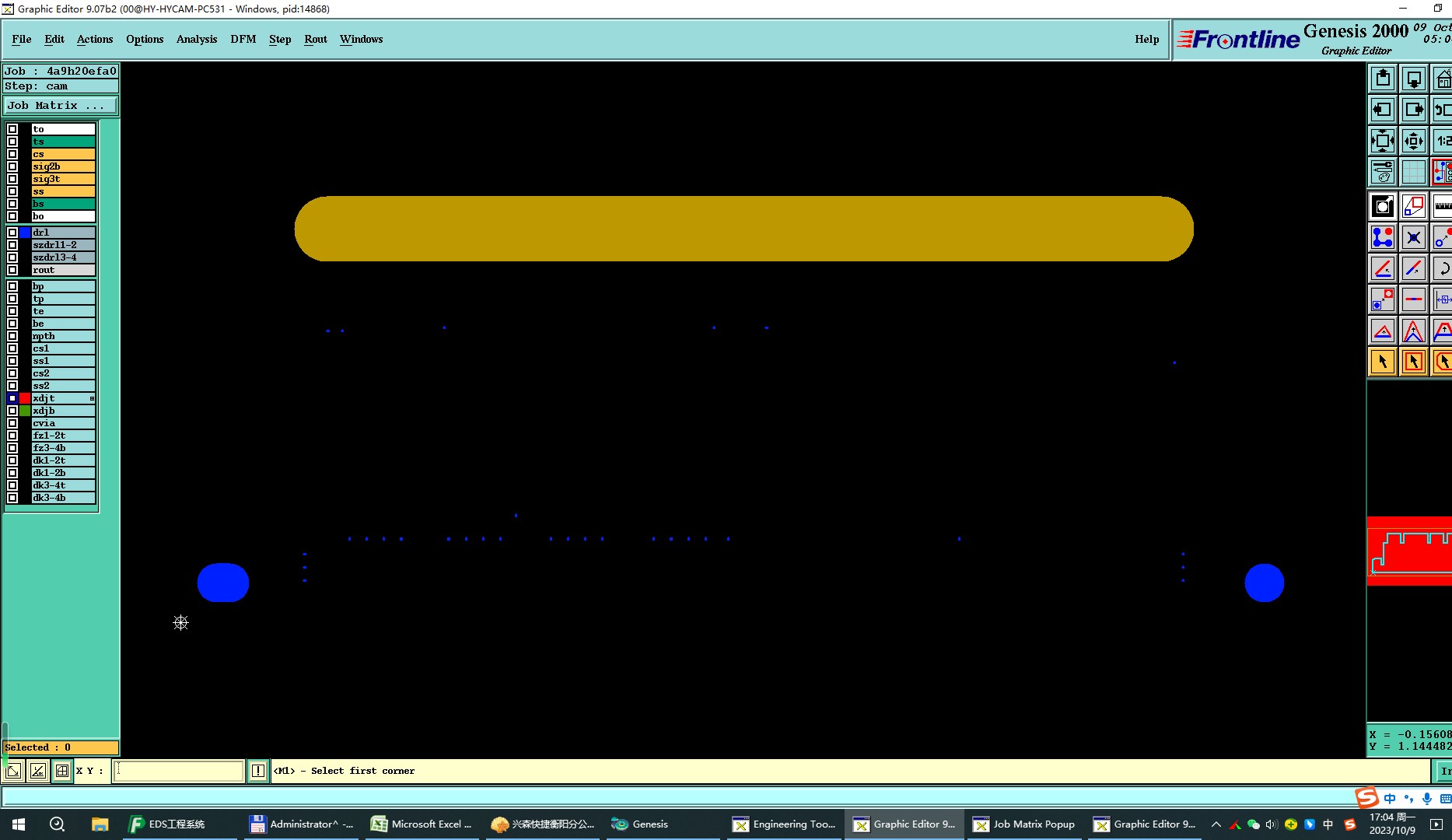Click the pan left icon
The height and width of the screenshot is (840, 1452).
click(1383, 110)
